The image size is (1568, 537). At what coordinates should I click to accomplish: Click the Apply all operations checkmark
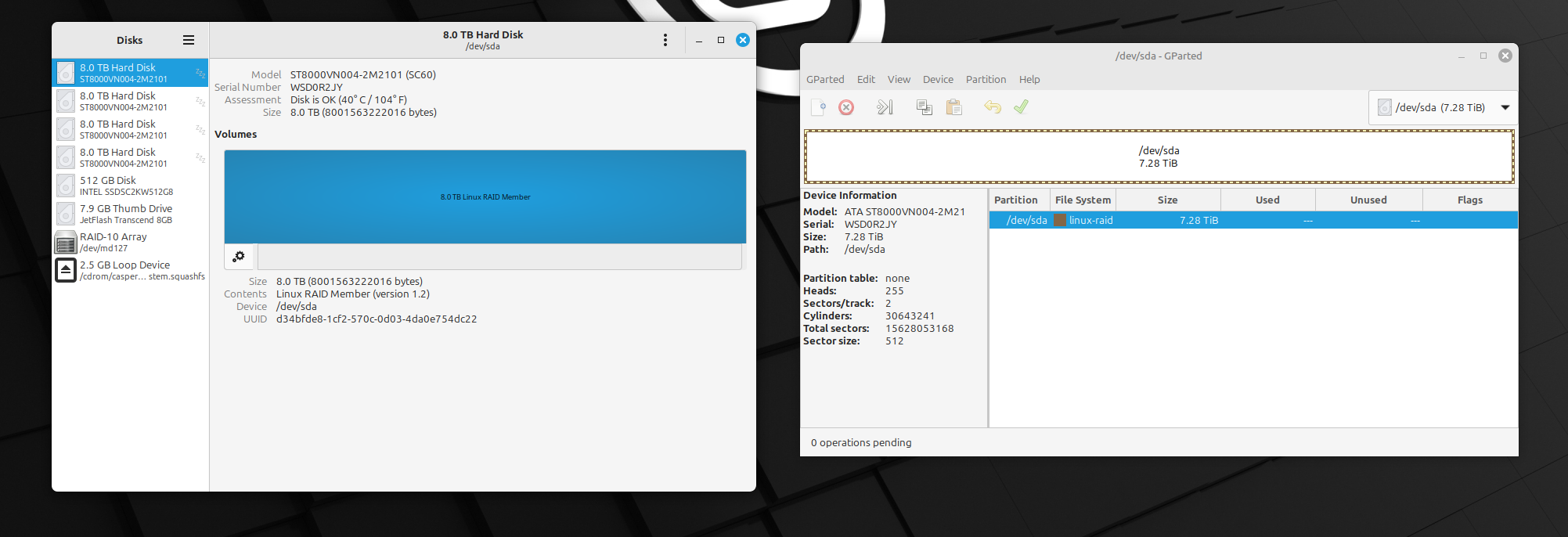pyautogui.click(x=1021, y=107)
